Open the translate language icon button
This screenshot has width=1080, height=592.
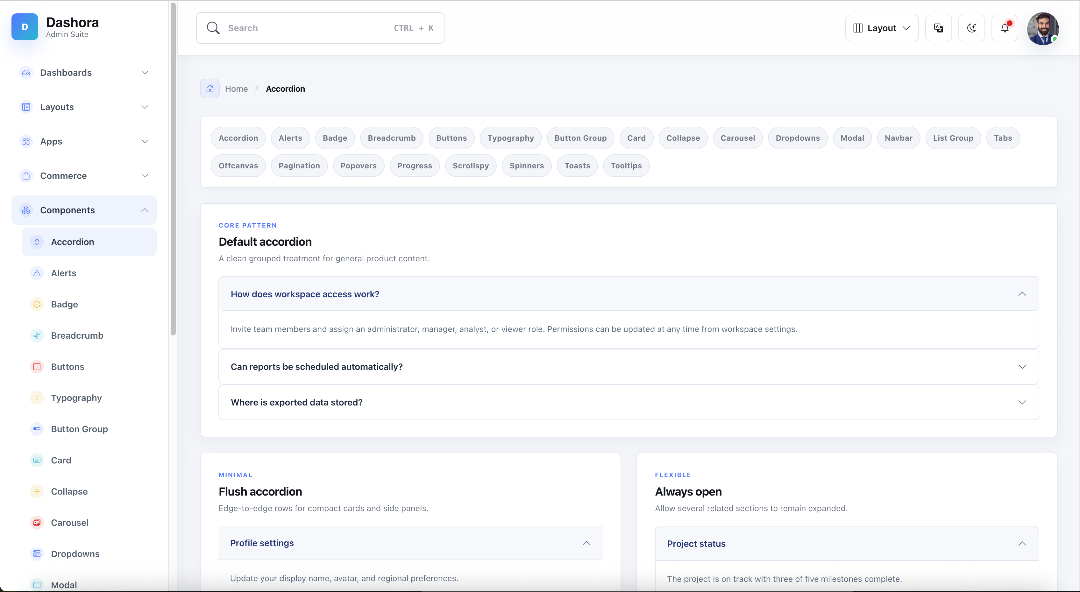[938, 28]
